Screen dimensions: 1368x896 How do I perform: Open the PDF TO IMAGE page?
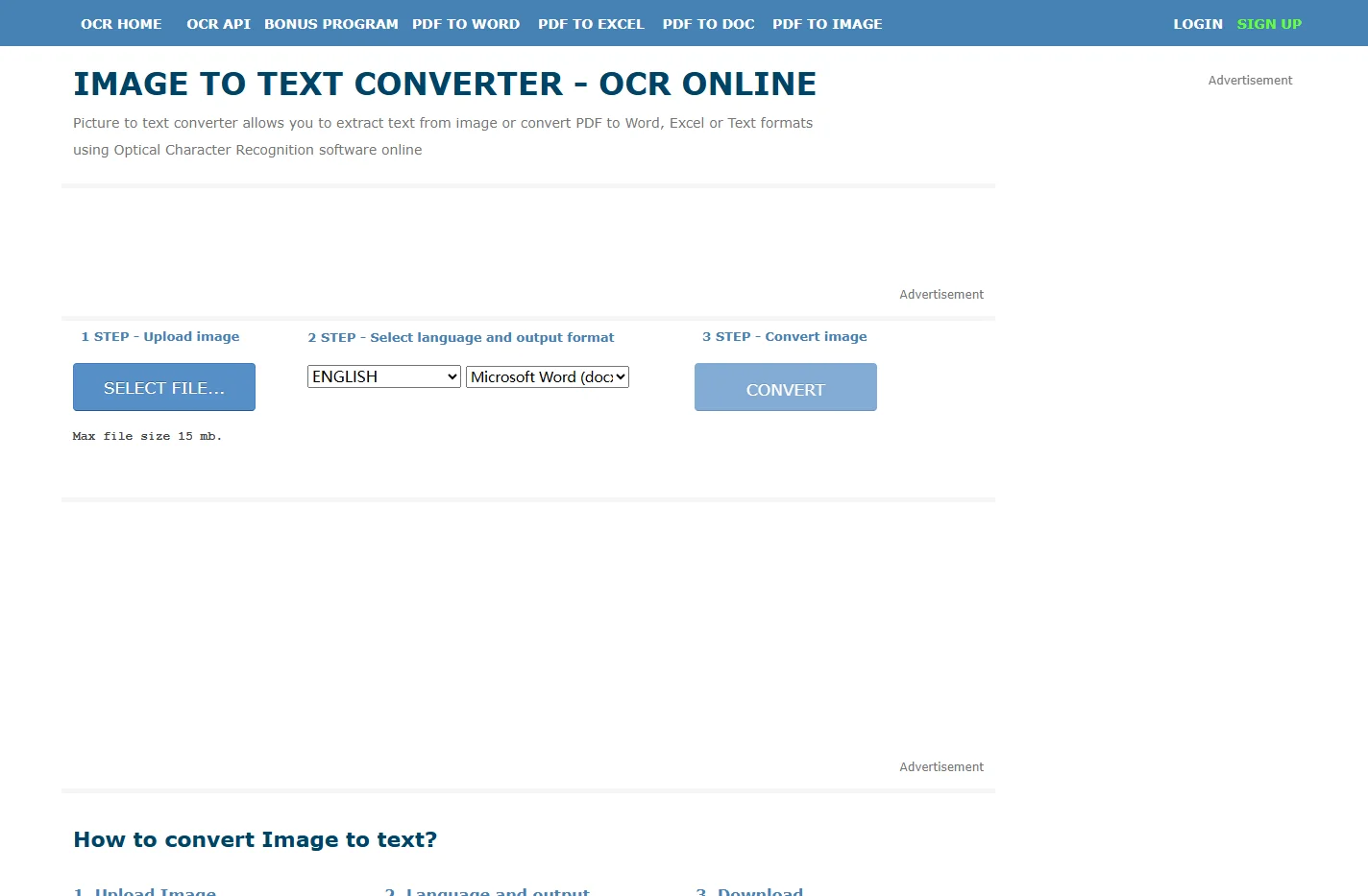pos(827,24)
